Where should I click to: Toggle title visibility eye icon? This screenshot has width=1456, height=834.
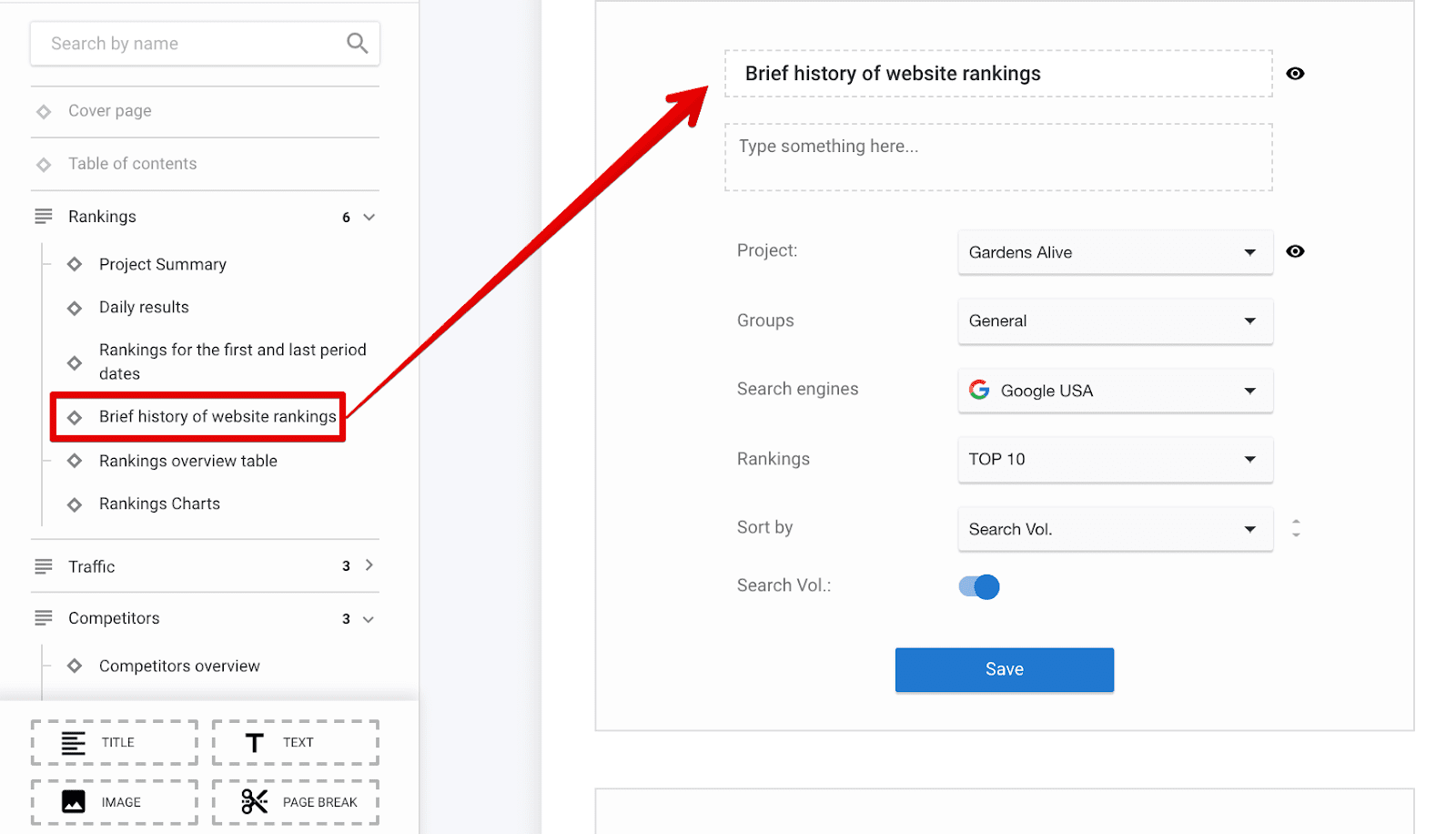pos(1295,74)
